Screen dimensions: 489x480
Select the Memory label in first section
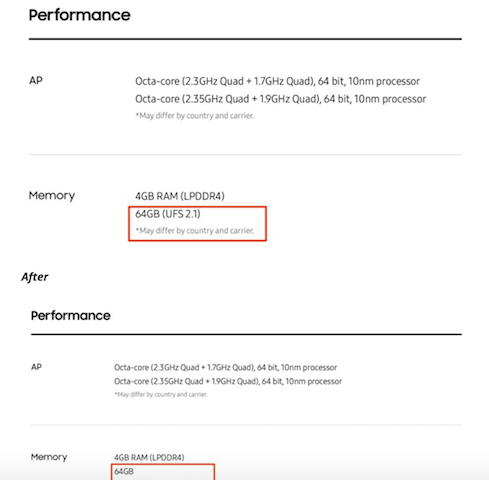[52, 196]
